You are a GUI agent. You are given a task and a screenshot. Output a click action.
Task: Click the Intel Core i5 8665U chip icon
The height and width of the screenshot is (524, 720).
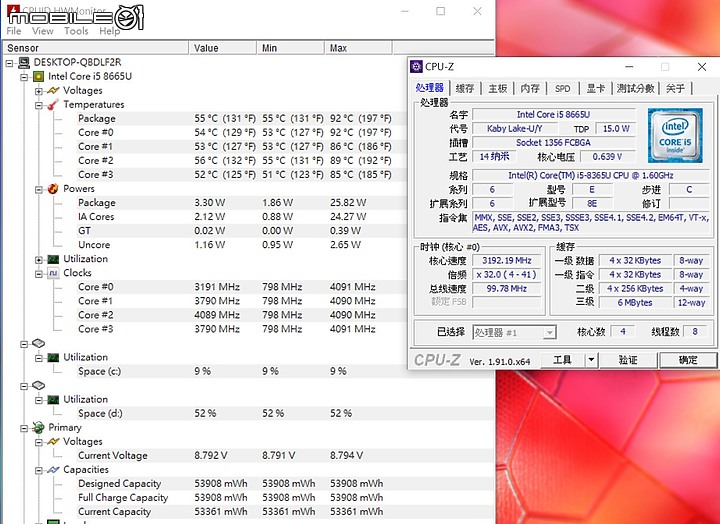tap(39, 76)
